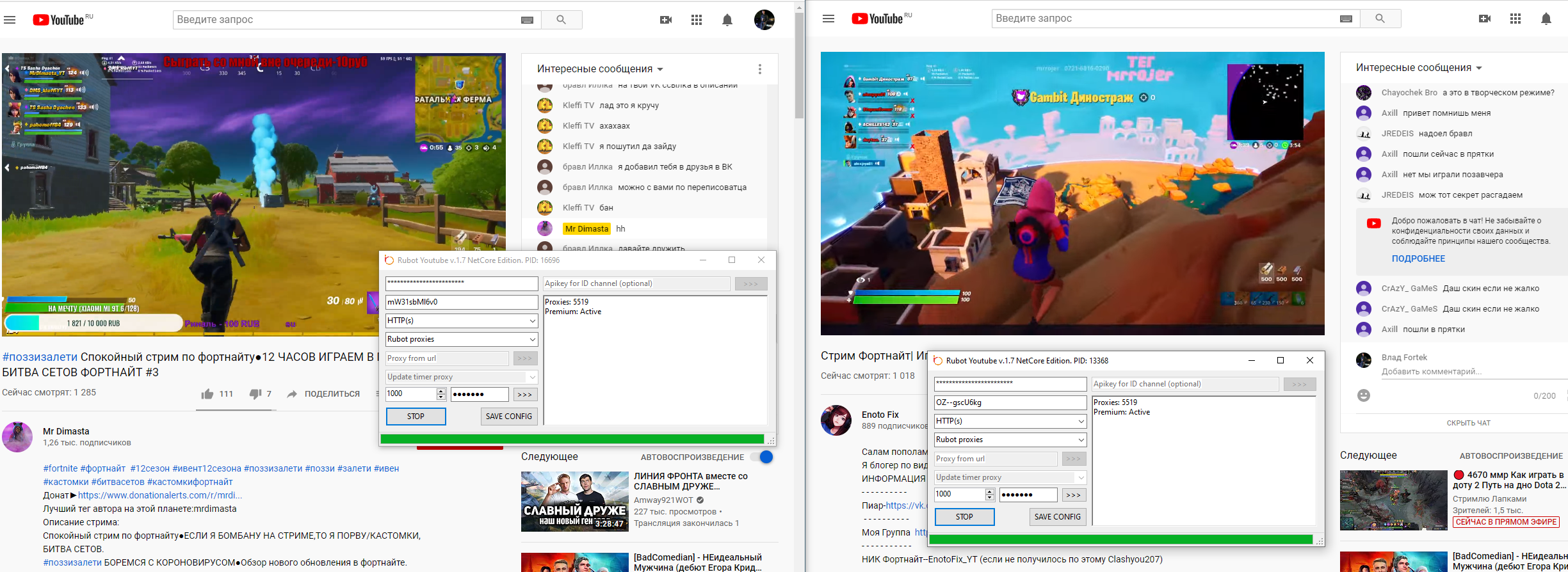Toggle autoplay switch in left window
Viewport: 1568px width, 572px height.
761,457
